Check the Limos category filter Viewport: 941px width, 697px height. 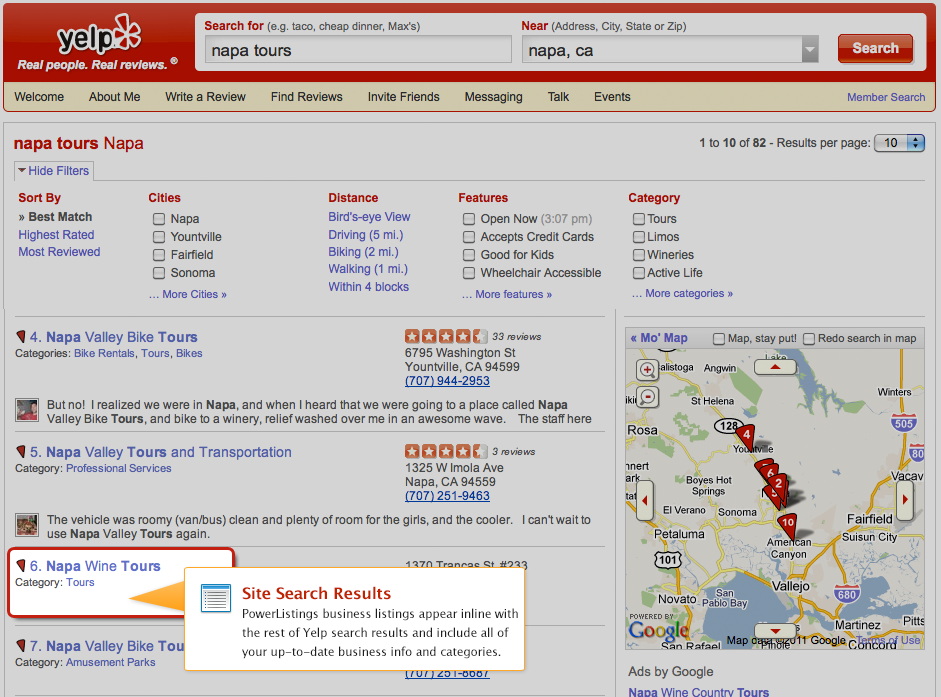point(639,237)
